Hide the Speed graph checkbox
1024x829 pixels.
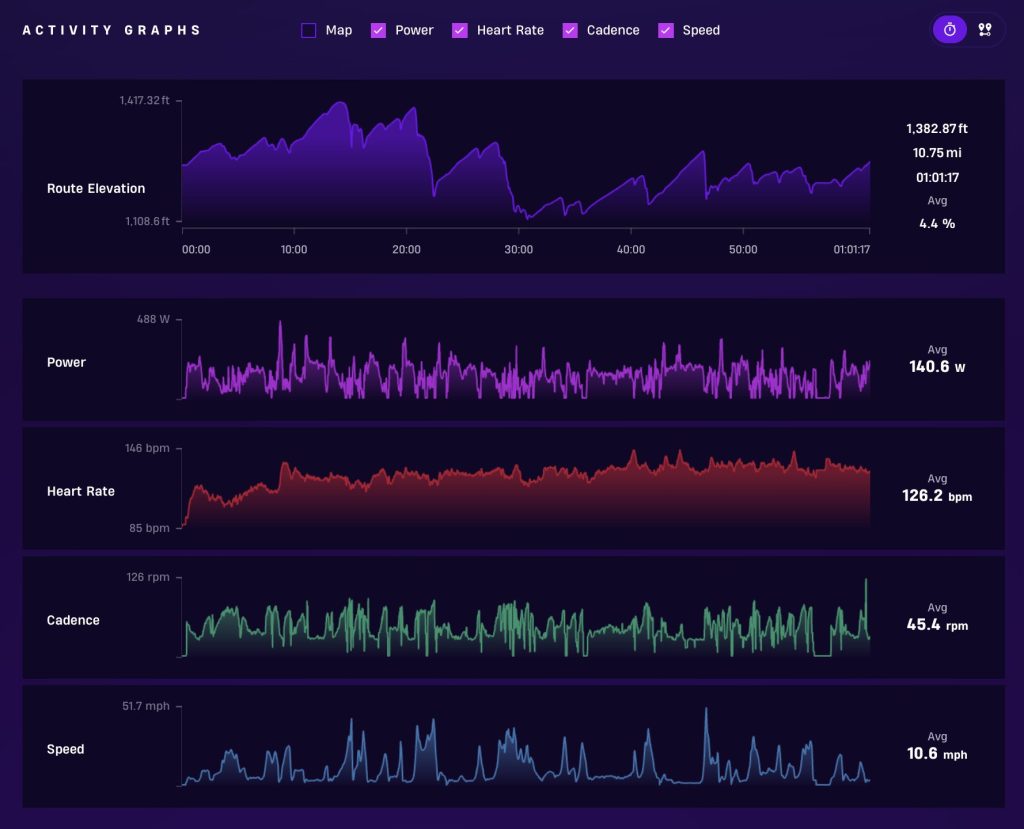coord(666,31)
